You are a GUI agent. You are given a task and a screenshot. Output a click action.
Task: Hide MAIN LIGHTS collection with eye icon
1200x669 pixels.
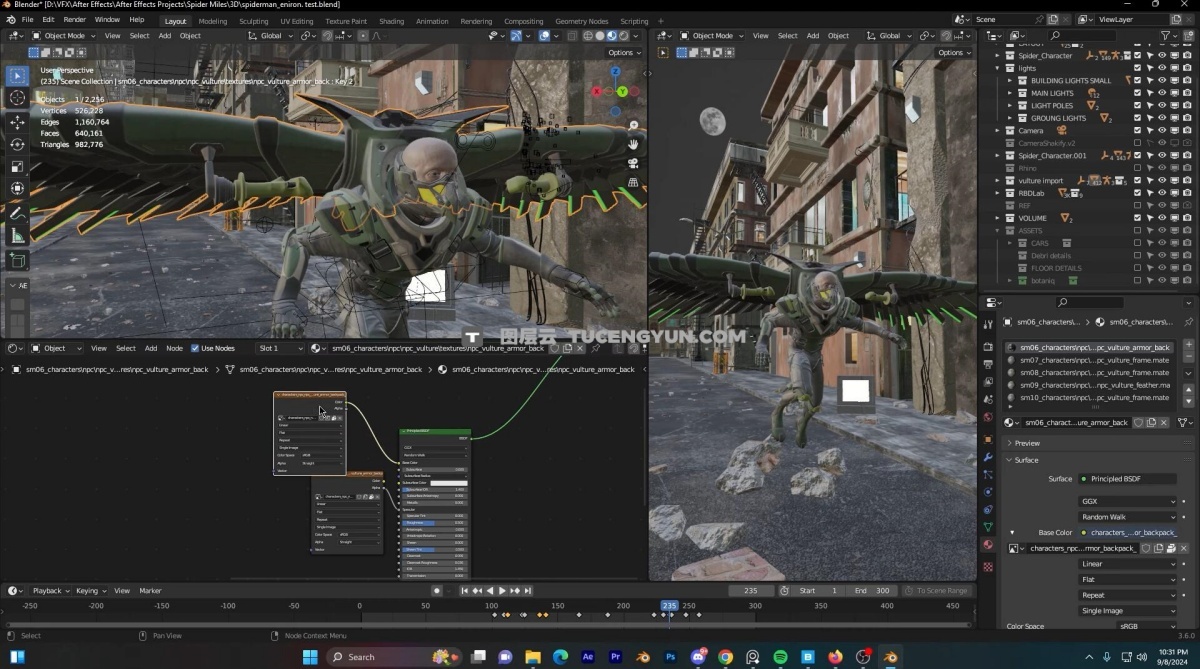(x=1161, y=93)
